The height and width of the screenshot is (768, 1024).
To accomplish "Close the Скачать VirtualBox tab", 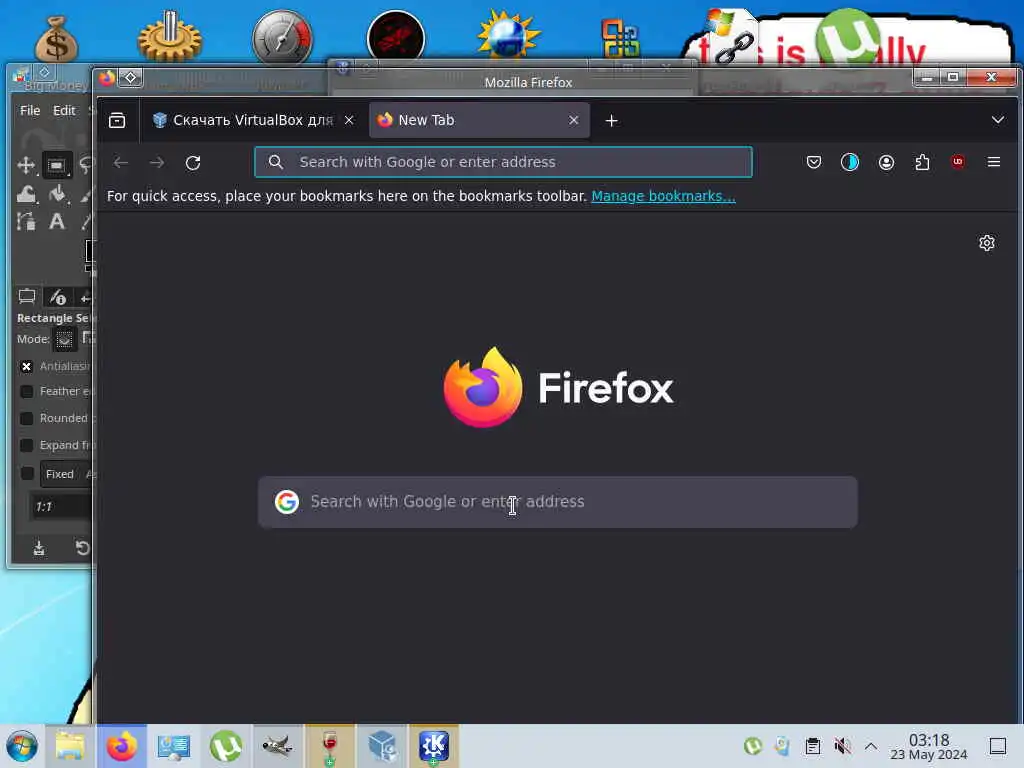I will [x=349, y=120].
